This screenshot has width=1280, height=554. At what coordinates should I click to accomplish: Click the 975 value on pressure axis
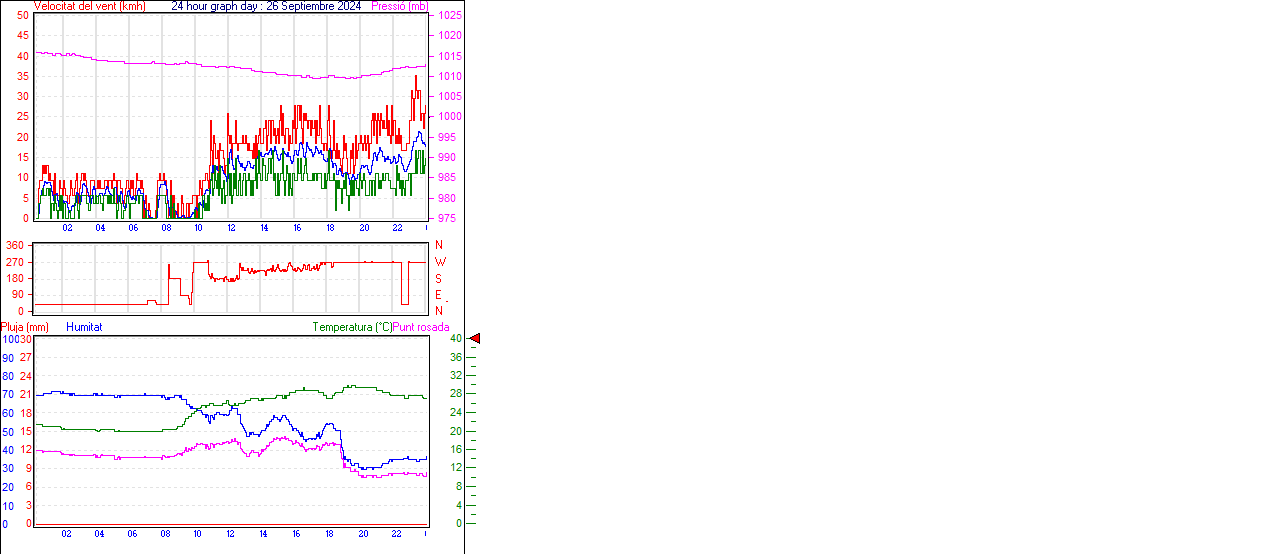click(x=446, y=218)
